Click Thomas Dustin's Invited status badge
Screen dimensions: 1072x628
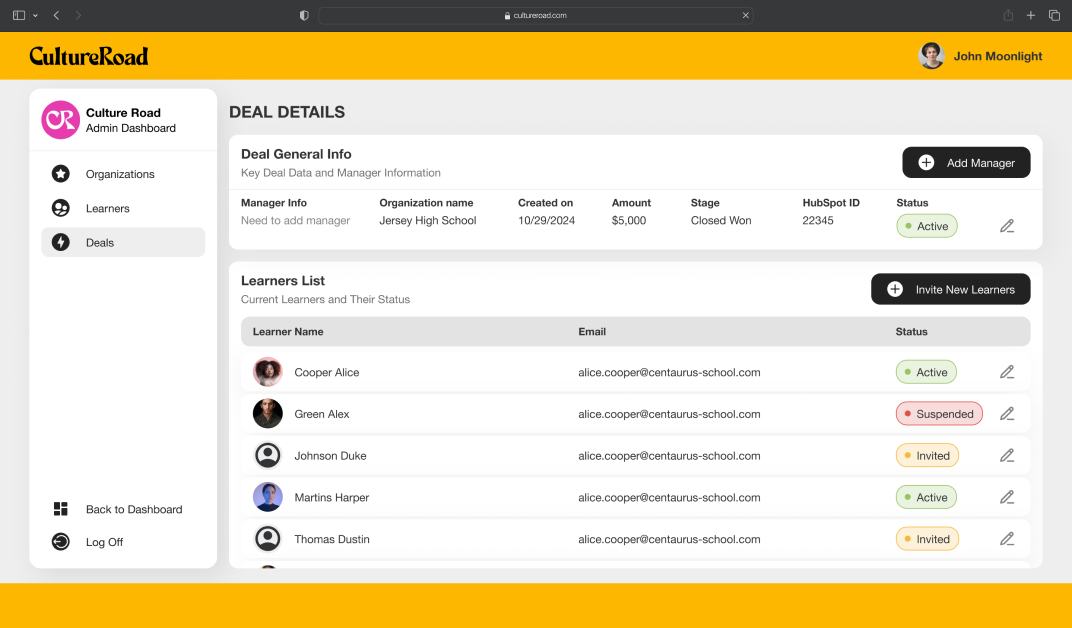[927, 538]
